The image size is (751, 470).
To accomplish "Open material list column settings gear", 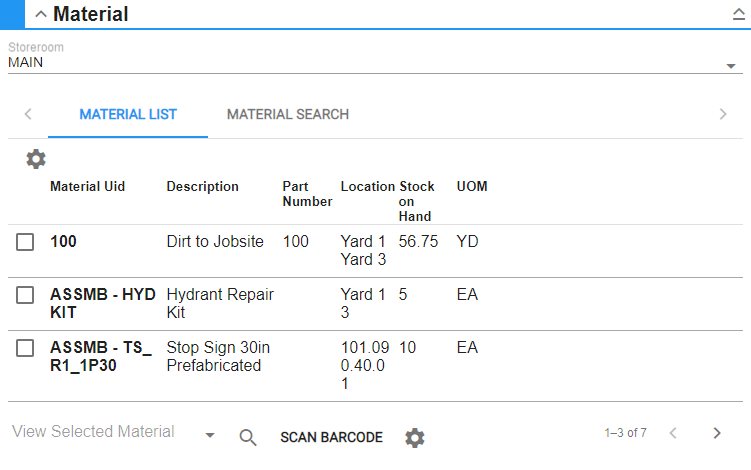I will pyautogui.click(x=36, y=159).
